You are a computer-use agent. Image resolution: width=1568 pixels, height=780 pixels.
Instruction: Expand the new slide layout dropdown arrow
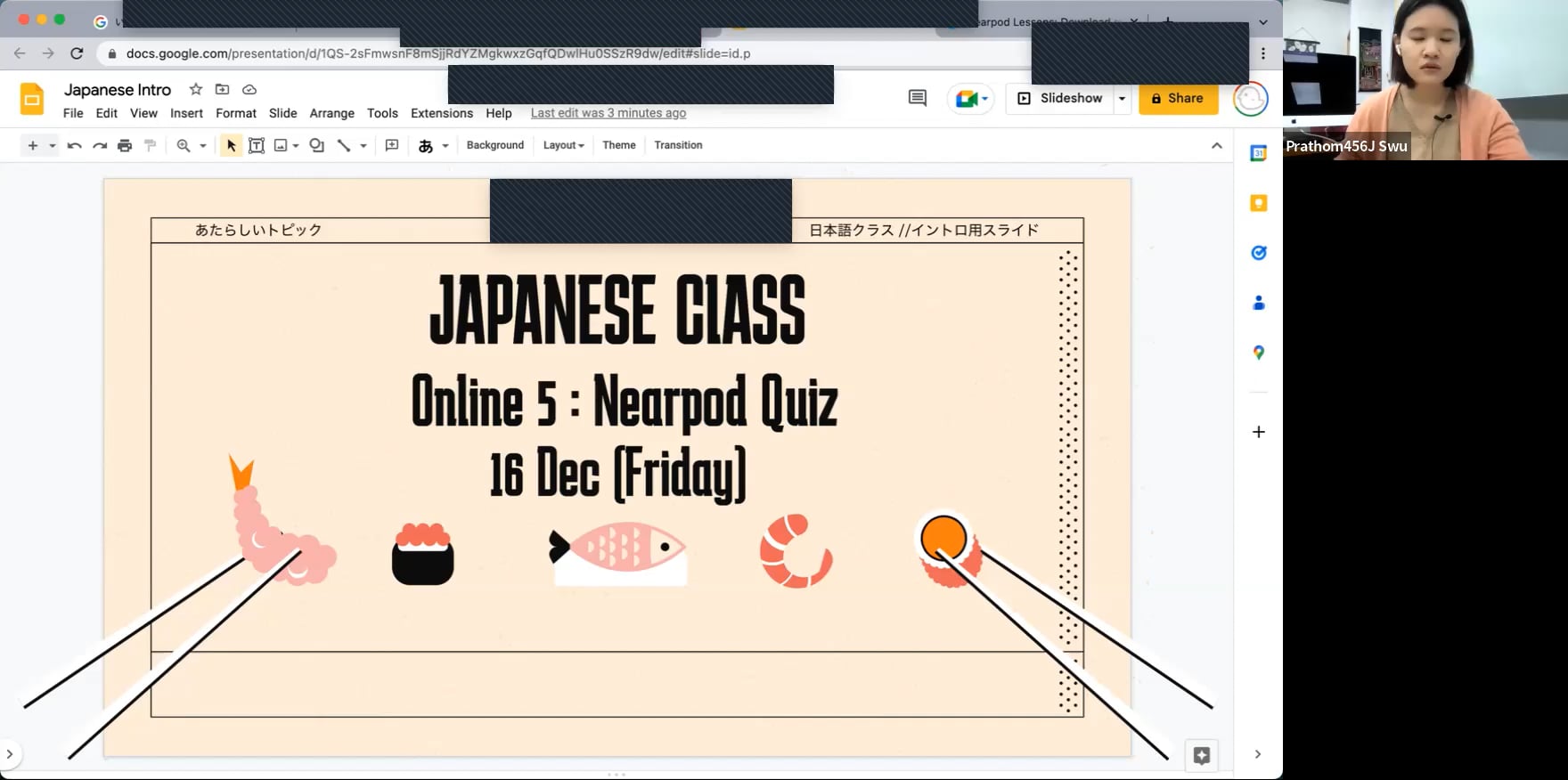click(x=53, y=145)
